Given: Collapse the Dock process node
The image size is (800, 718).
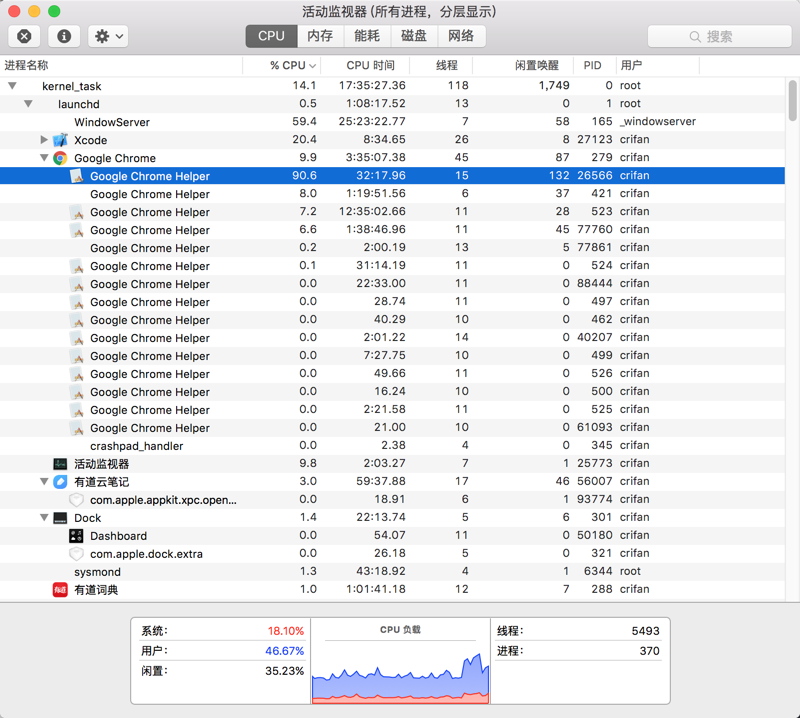Looking at the screenshot, I should point(44,517).
